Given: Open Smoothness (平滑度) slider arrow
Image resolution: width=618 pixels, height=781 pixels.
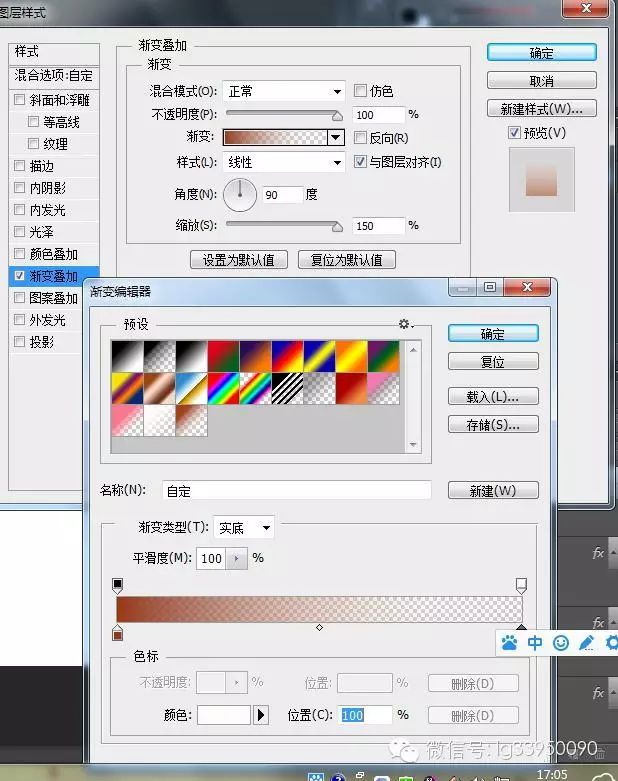Looking at the screenshot, I should coord(237,558).
